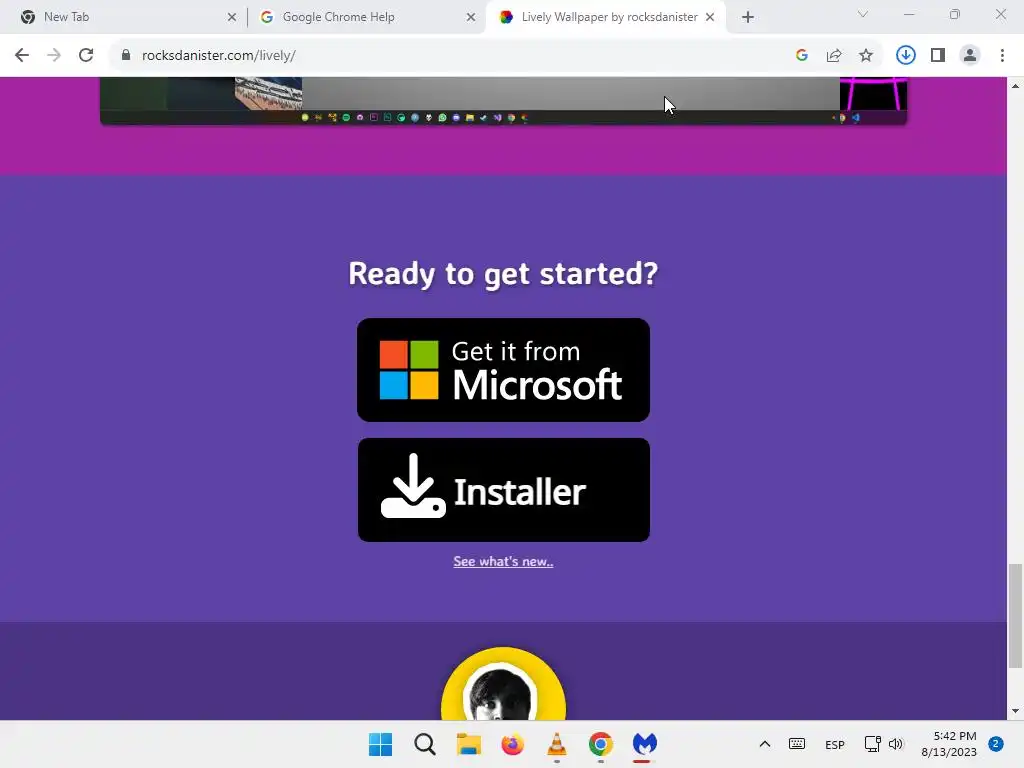
Task: Toggle Chrome side panel
Action: tap(938, 56)
